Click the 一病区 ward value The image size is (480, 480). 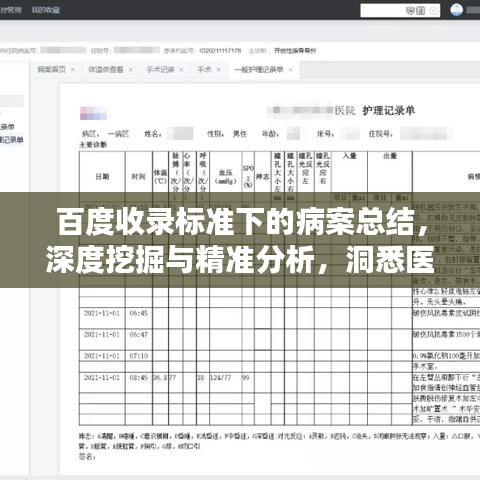click(118, 134)
